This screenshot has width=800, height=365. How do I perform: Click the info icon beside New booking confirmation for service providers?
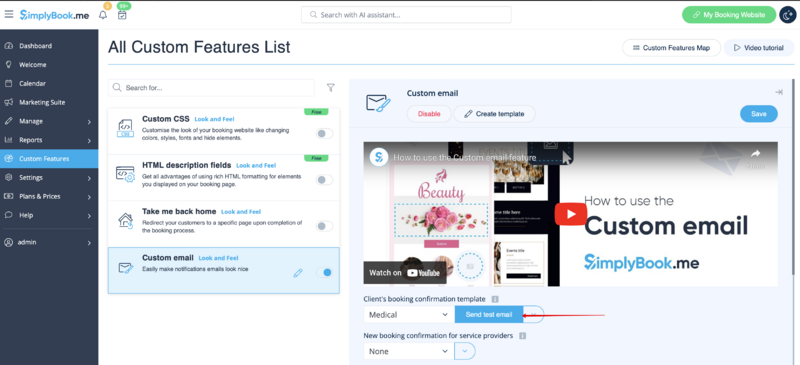pos(522,336)
